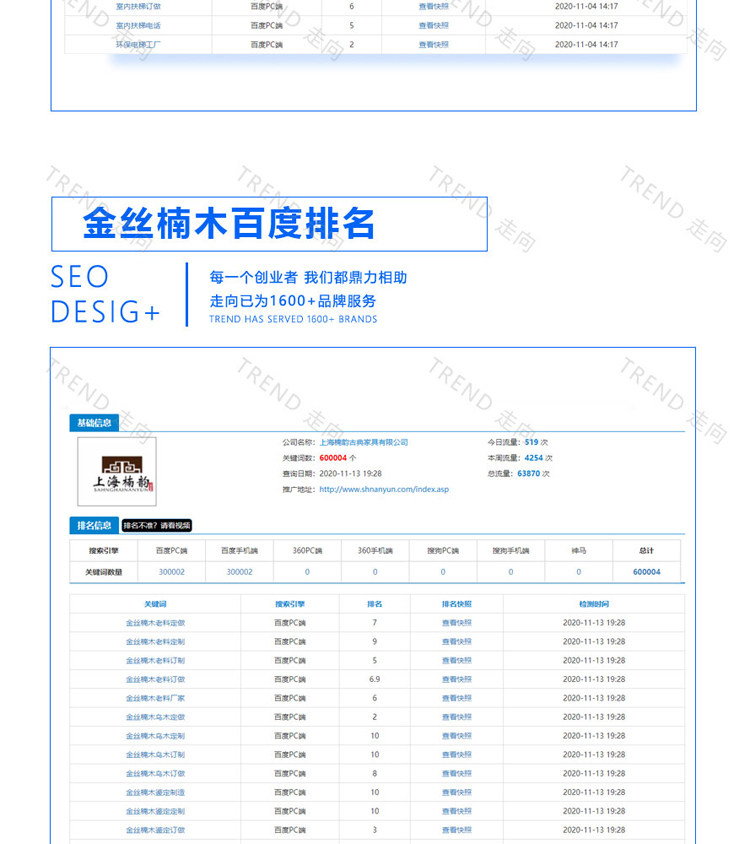Click the 检测时间 column header

point(594,604)
